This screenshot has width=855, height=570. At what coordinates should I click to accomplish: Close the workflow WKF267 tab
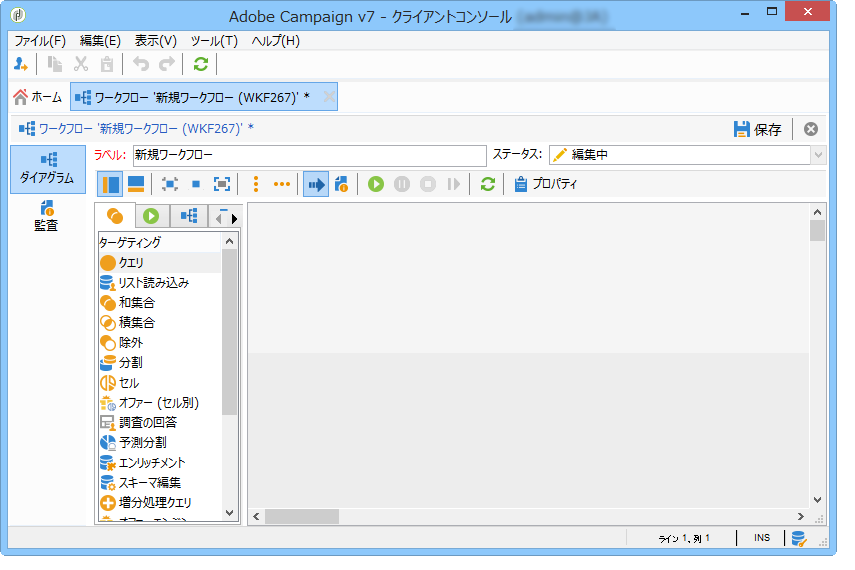(329, 97)
